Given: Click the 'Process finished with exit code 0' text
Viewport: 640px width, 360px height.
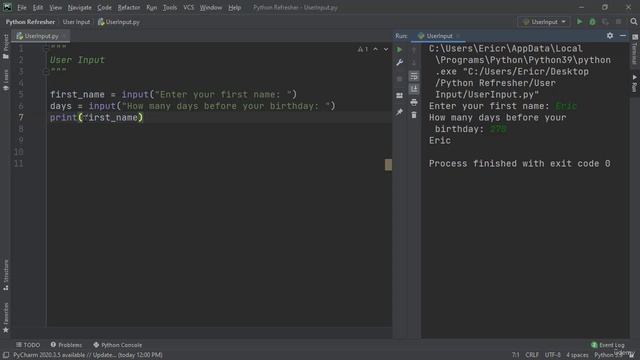Looking at the screenshot, I should point(520,164).
